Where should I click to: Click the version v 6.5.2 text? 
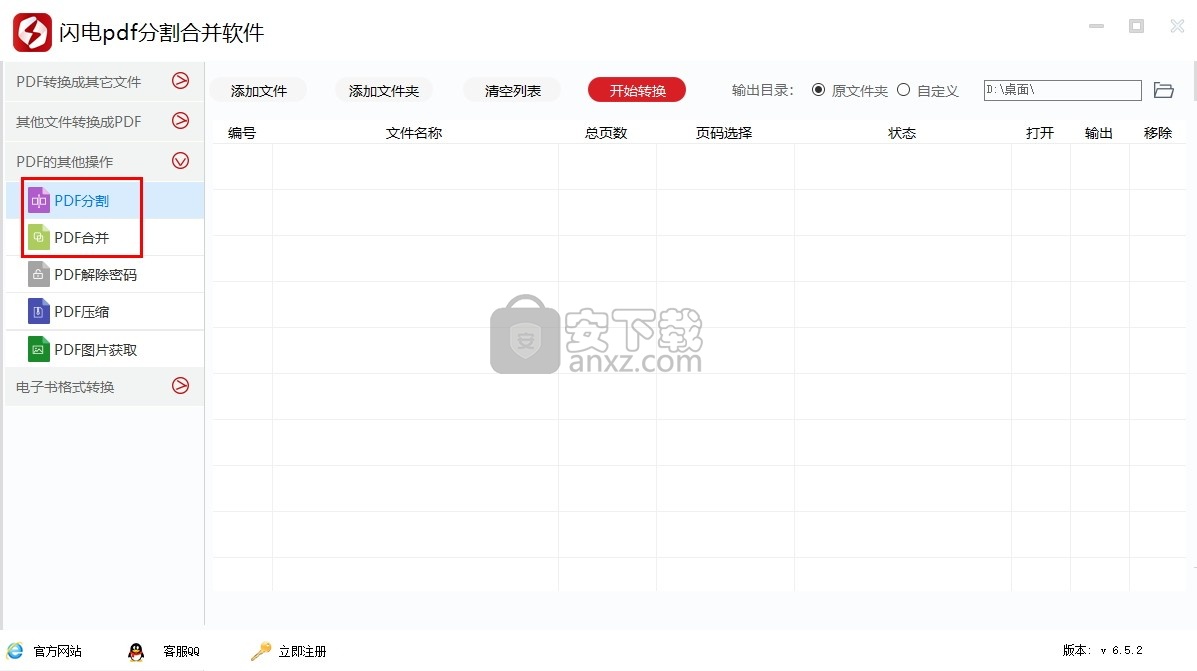coord(1102,650)
